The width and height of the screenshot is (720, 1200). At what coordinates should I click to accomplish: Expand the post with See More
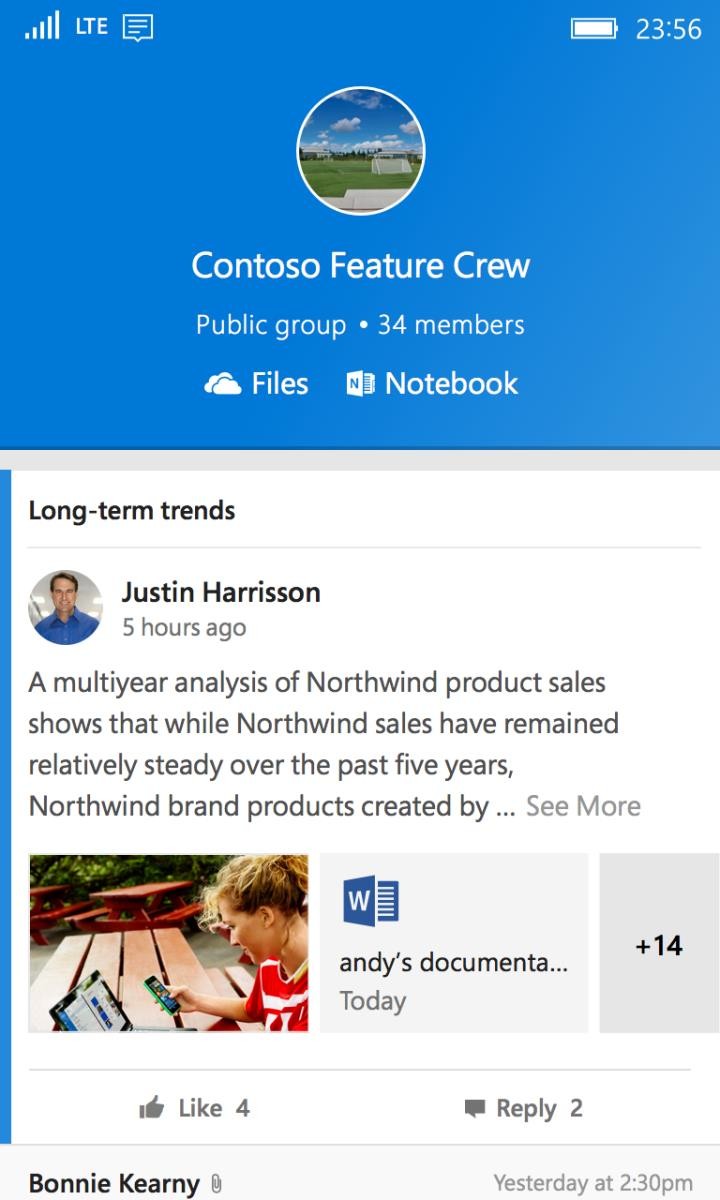pyautogui.click(x=583, y=806)
